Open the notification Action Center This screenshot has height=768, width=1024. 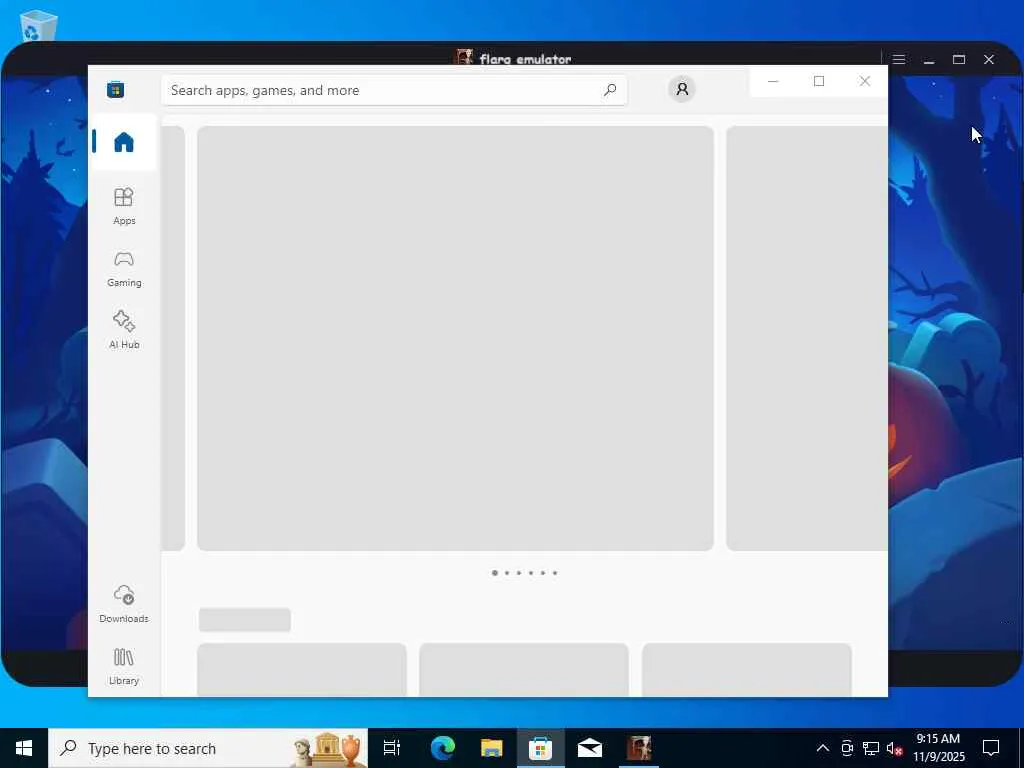pos(991,748)
